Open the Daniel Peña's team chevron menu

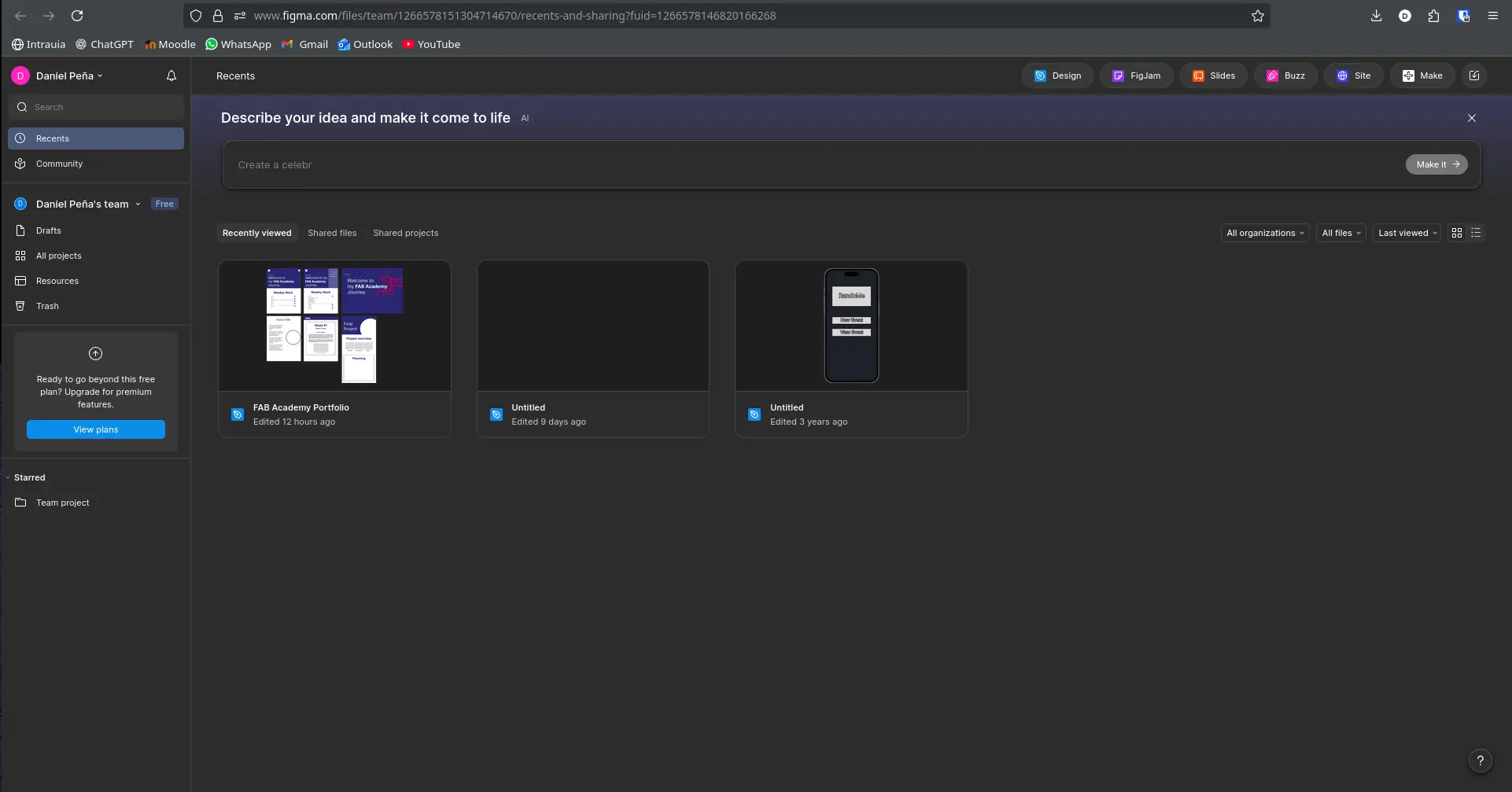[x=138, y=204]
